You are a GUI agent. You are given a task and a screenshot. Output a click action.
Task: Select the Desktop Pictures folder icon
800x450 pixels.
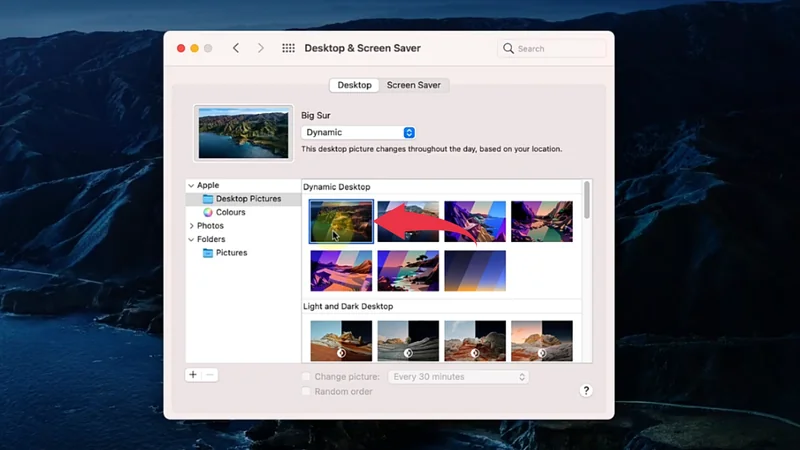[208, 199]
